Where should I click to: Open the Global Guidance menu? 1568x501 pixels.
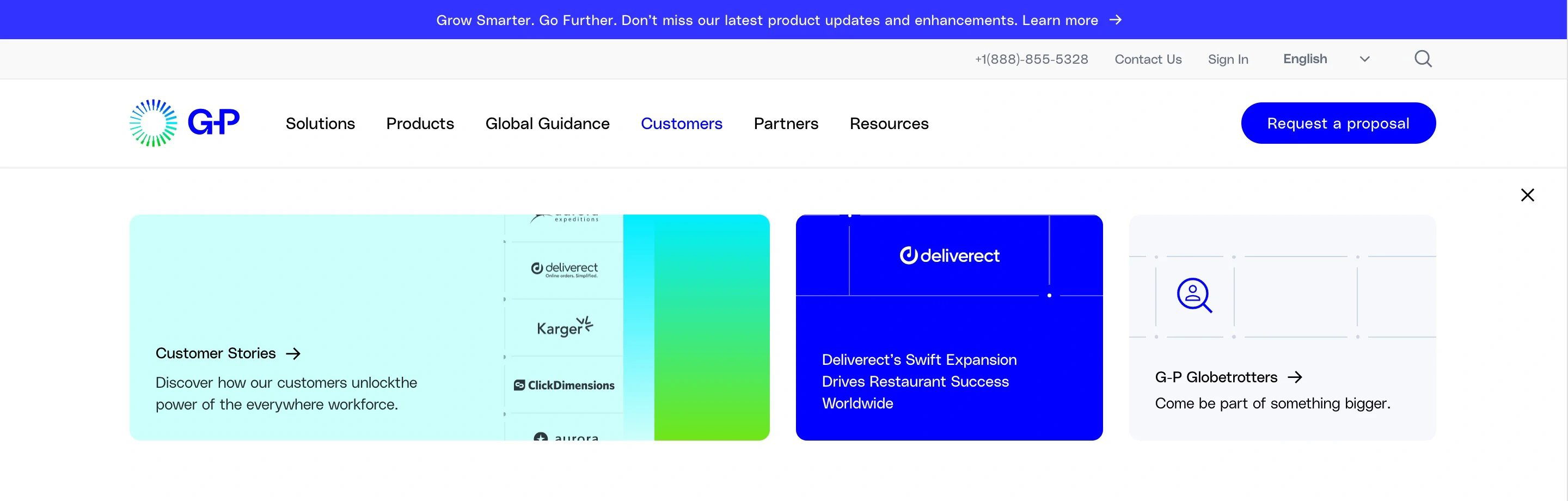tap(547, 124)
